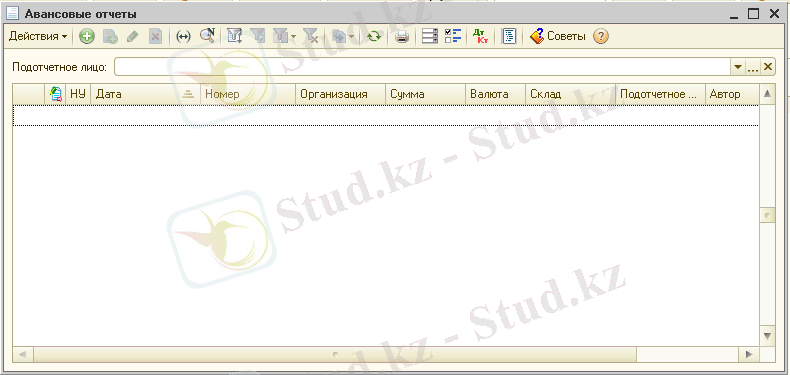
Task: Open search by number icon
Action: (207, 37)
